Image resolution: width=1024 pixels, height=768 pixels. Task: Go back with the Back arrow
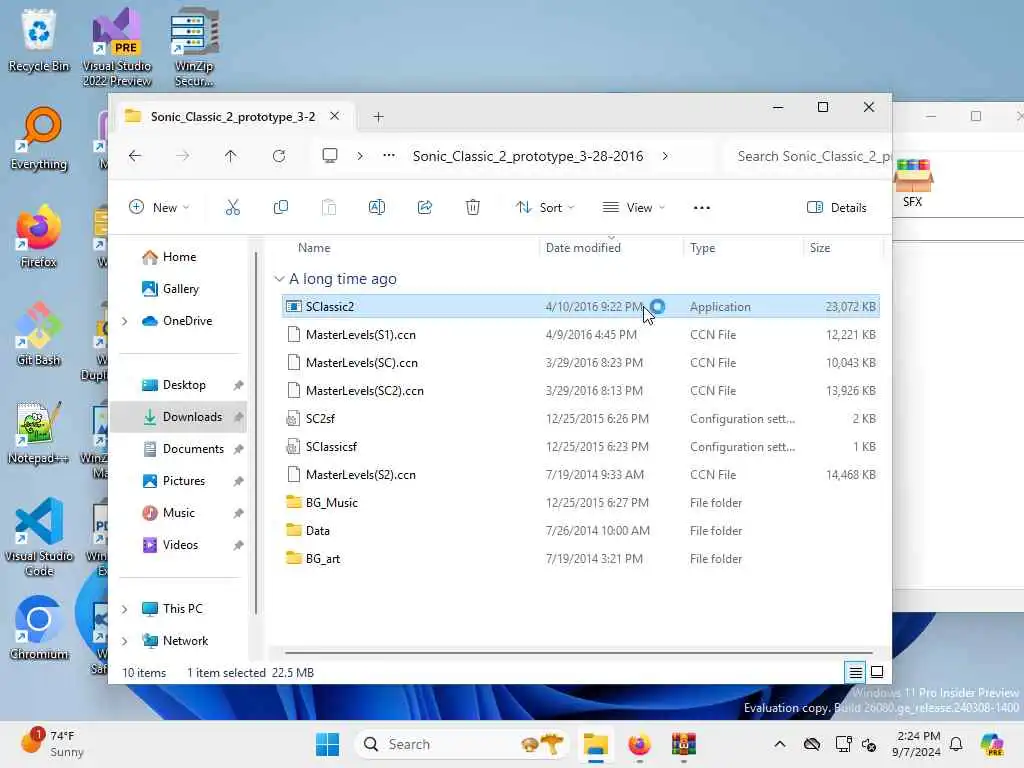135,156
